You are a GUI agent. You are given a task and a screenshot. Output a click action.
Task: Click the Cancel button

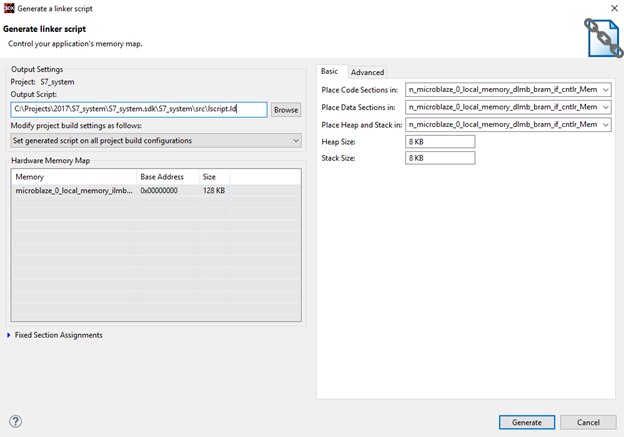tap(588, 422)
